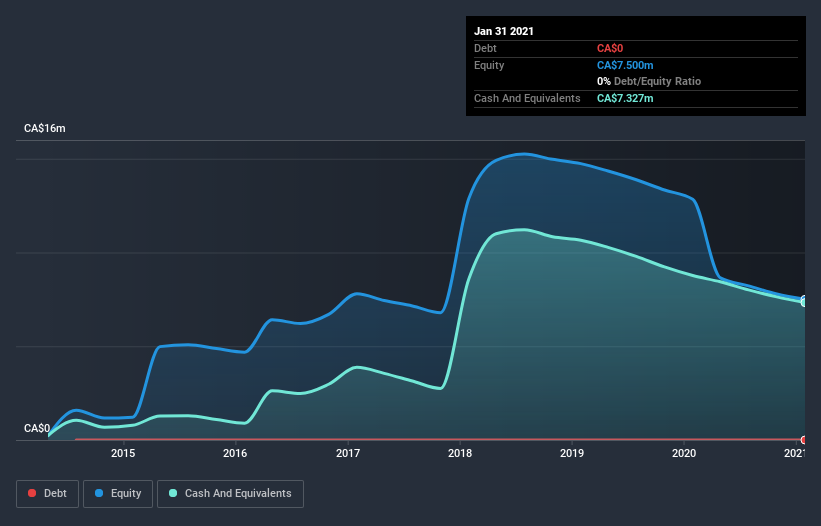Click the Cash And Equivalents tooltip row label
The width and height of the screenshot is (821, 526).
coord(527,98)
